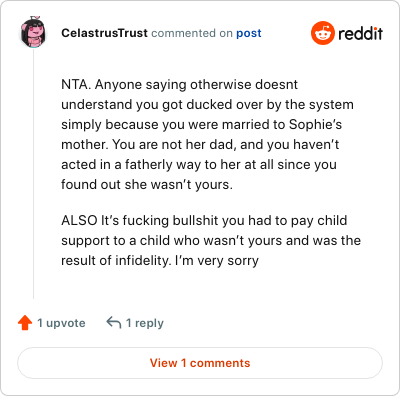Click the CelastrusTrust avatar image

coord(33,33)
